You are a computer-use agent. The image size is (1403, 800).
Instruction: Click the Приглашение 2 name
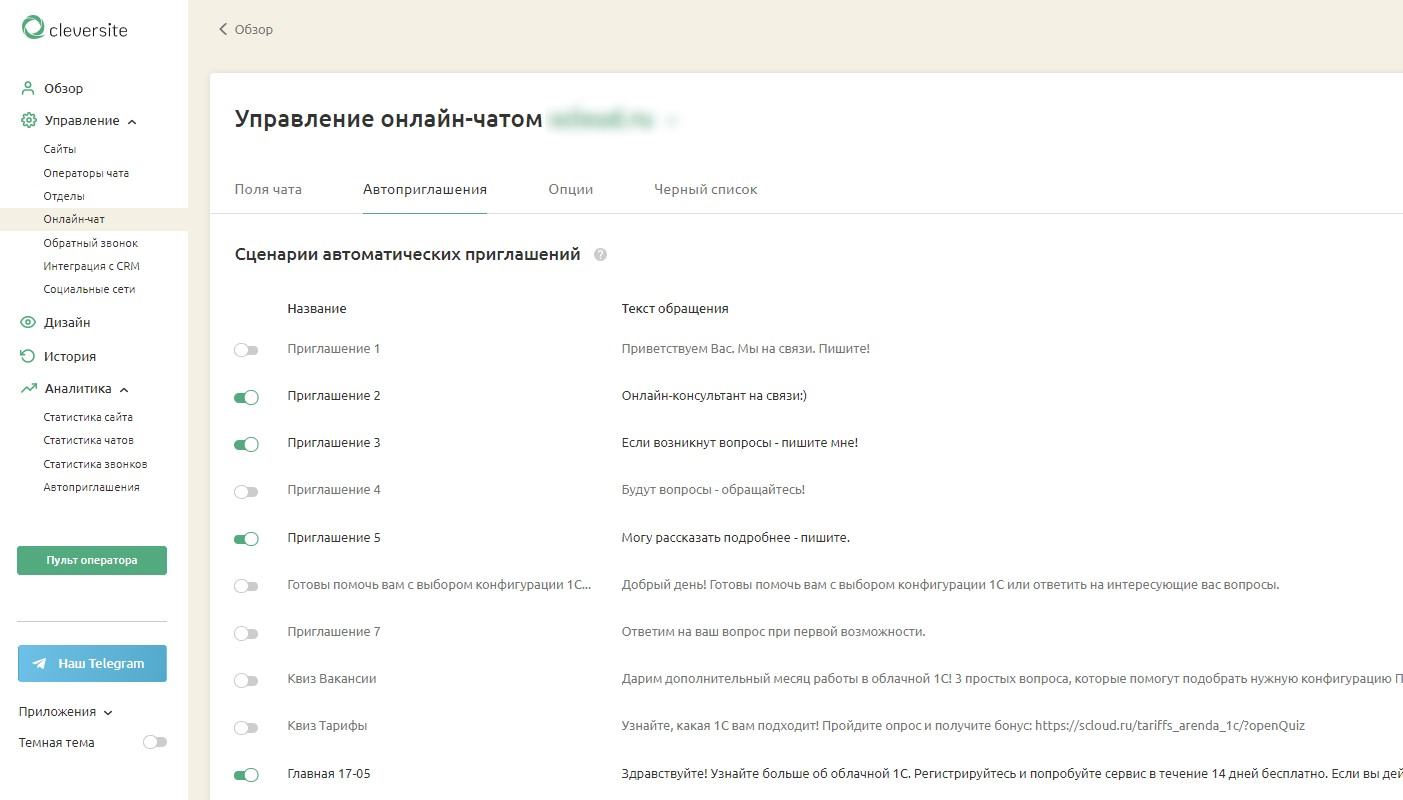(x=334, y=396)
